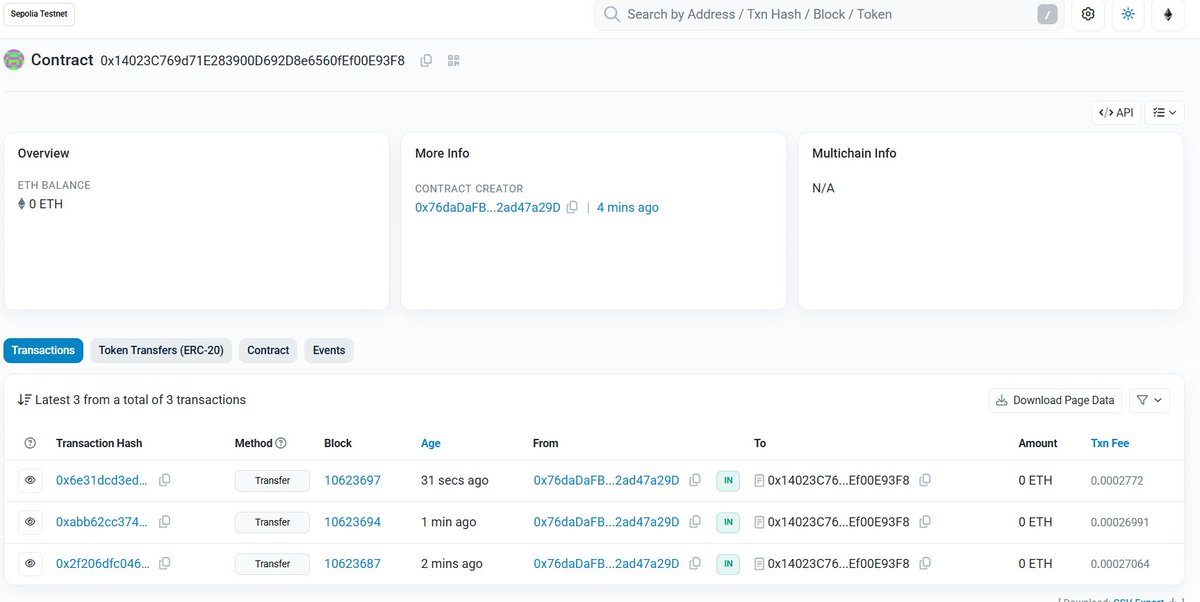Click the contract document icon in block 10623687 row
1200x602 pixels.
[x=759, y=564]
